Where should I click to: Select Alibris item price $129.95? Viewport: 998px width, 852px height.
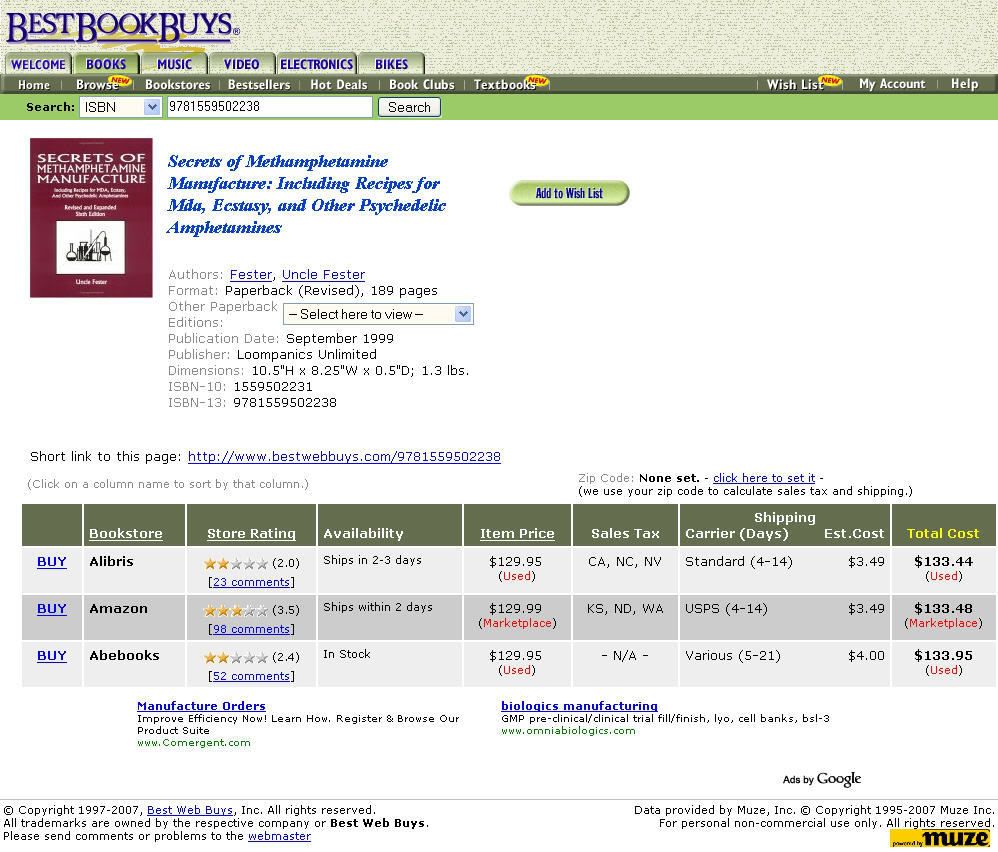point(516,562)
